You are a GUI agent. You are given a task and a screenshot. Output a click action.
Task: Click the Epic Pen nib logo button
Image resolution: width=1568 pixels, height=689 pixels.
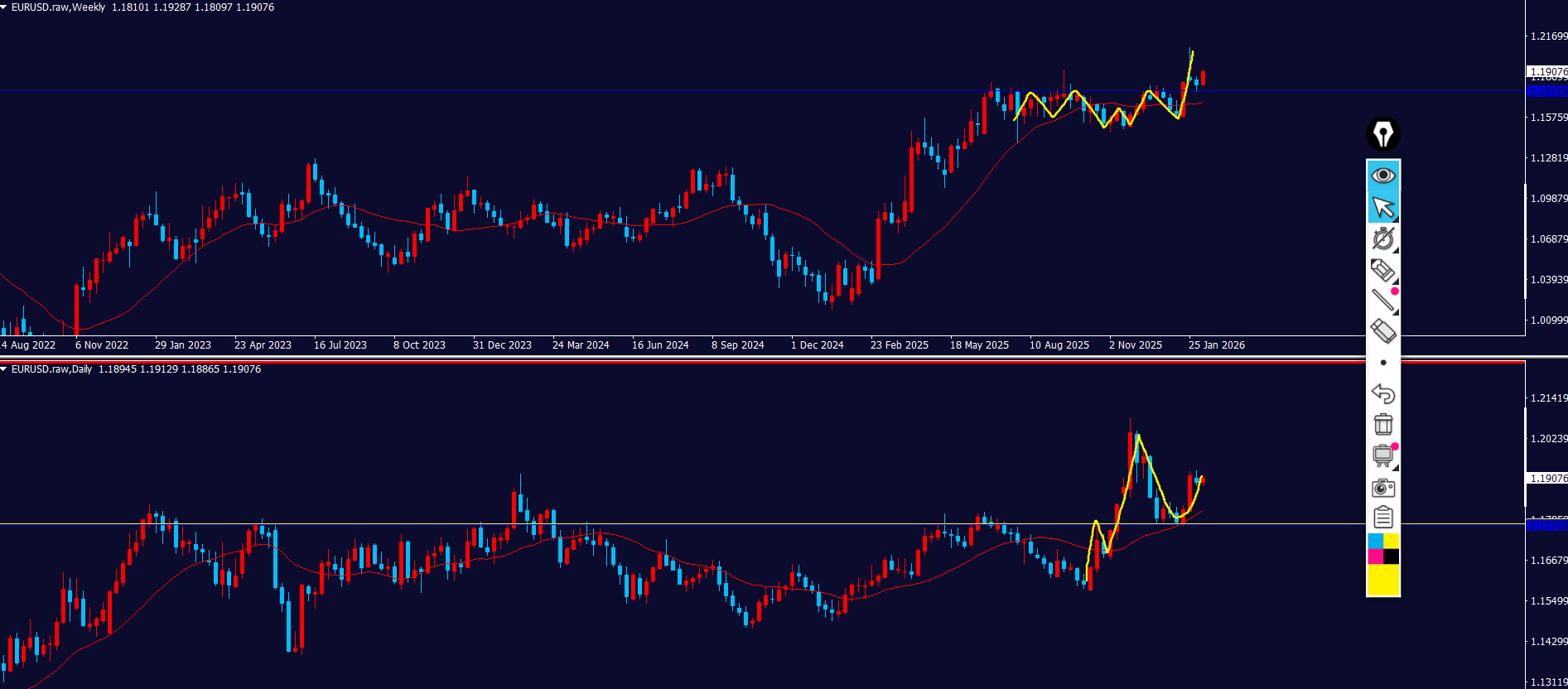[x=1382, y=134]
